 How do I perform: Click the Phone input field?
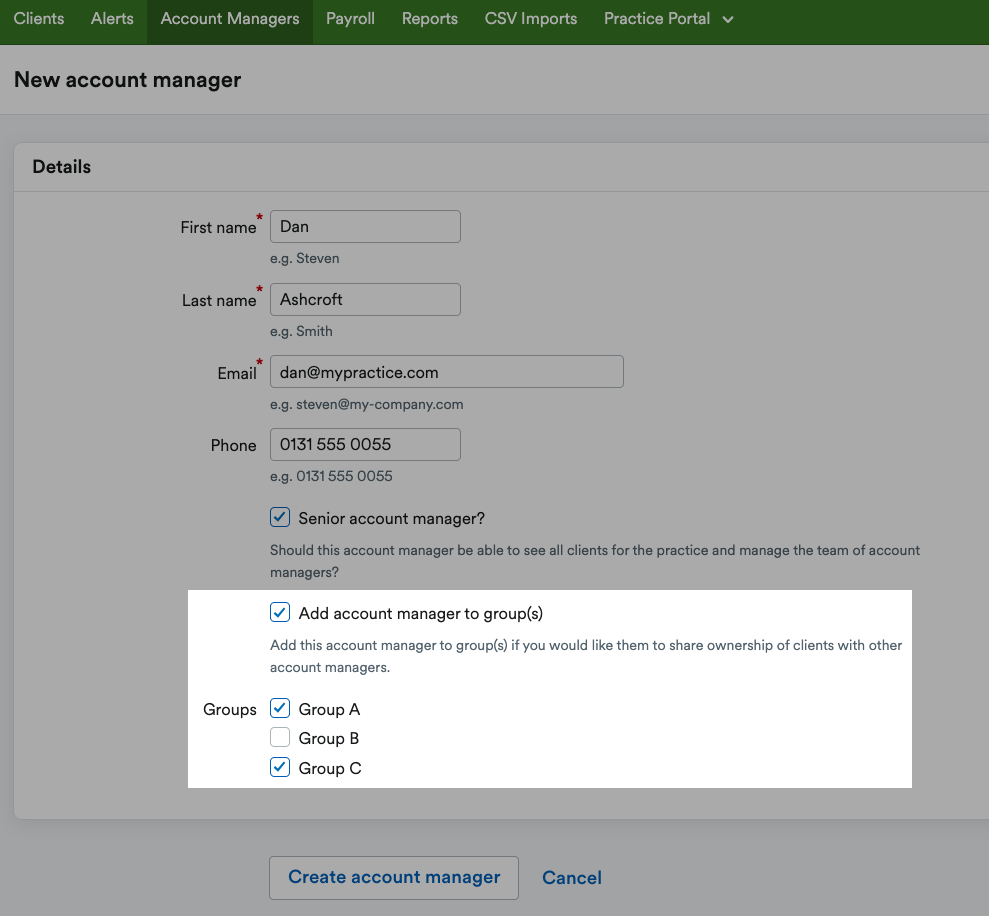click(365, 445)
